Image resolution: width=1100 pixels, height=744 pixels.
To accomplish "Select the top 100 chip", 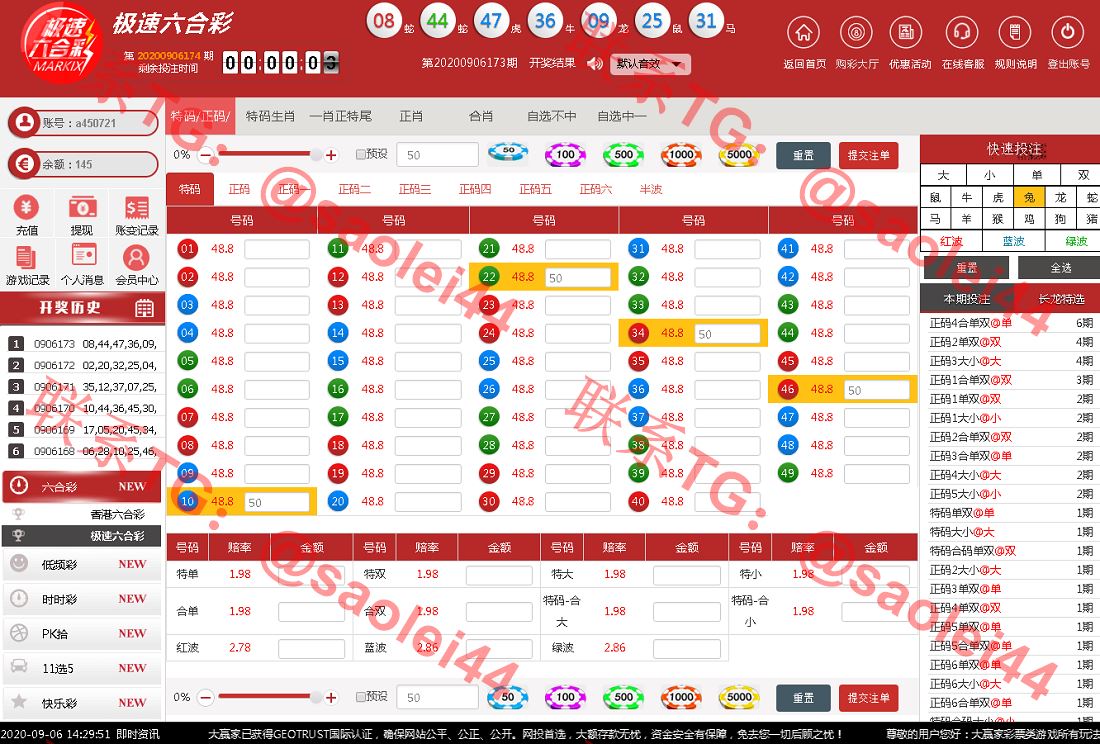I will [566, 155].
